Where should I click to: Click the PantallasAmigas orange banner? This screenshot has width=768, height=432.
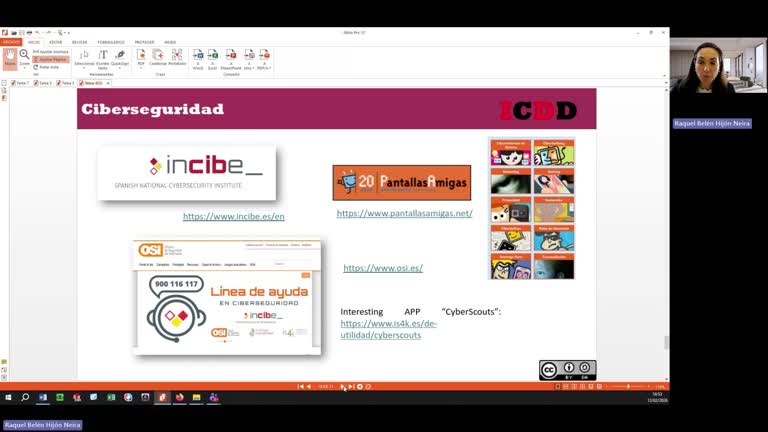402,183
